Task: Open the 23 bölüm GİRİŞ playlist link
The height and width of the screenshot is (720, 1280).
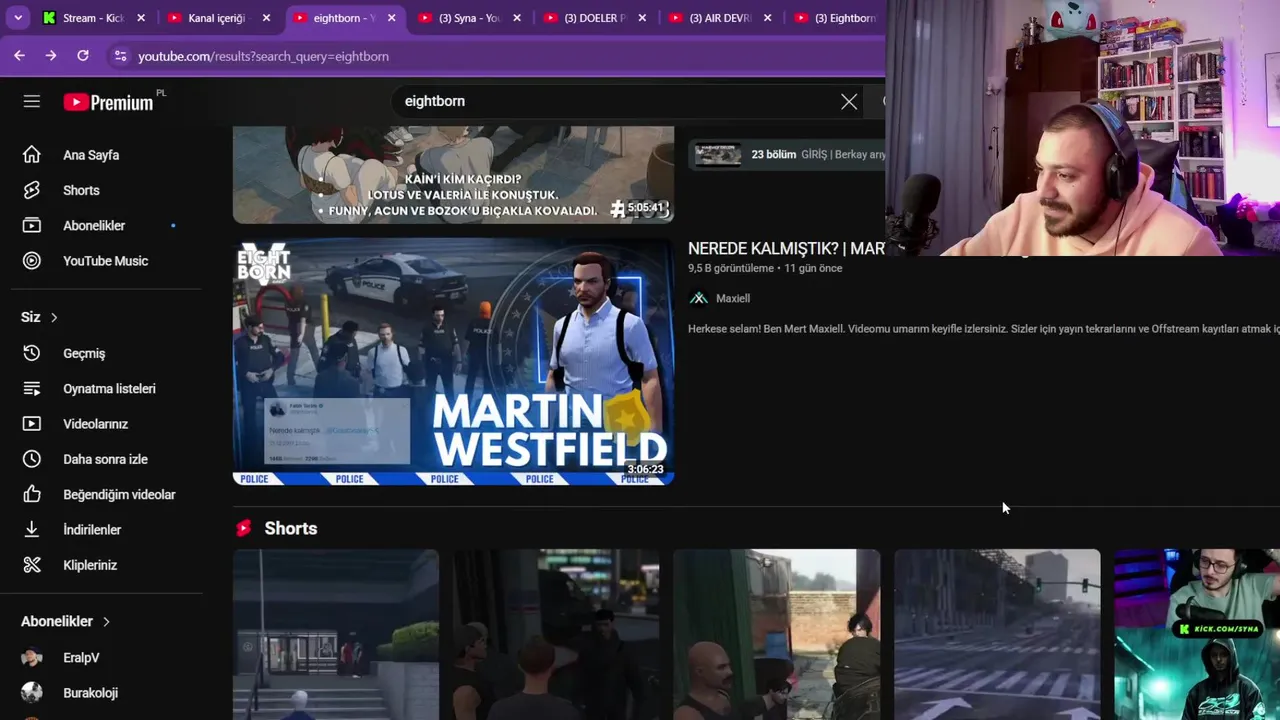Action: tap(818, 155)
